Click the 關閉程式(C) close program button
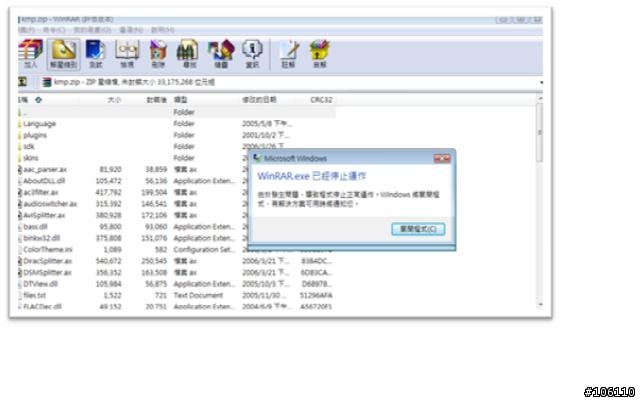This screenshot has width=640, height=400. [418, 229]
